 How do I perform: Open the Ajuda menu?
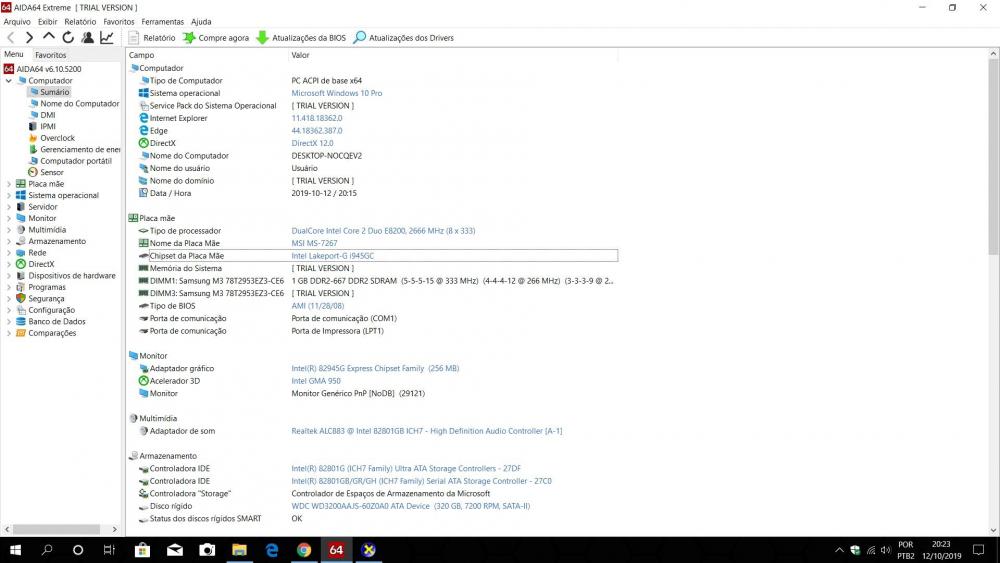point(202,21)
